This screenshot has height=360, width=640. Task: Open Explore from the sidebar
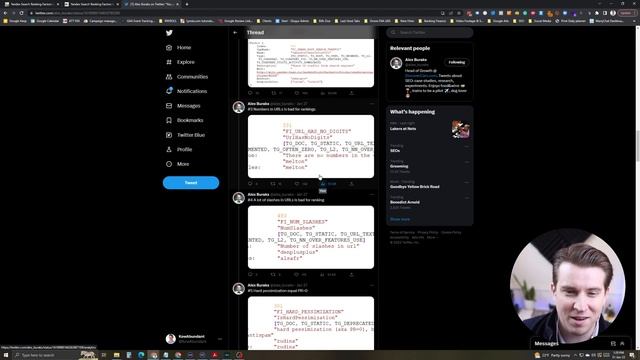coord(180,62)
